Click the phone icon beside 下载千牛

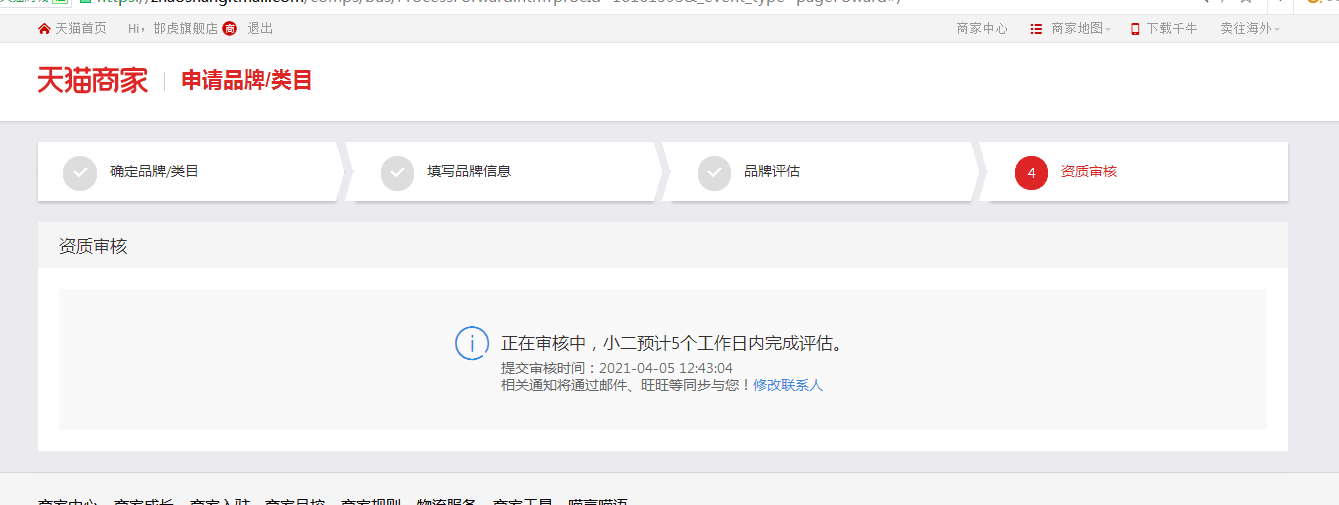[x=1135, y=29]
